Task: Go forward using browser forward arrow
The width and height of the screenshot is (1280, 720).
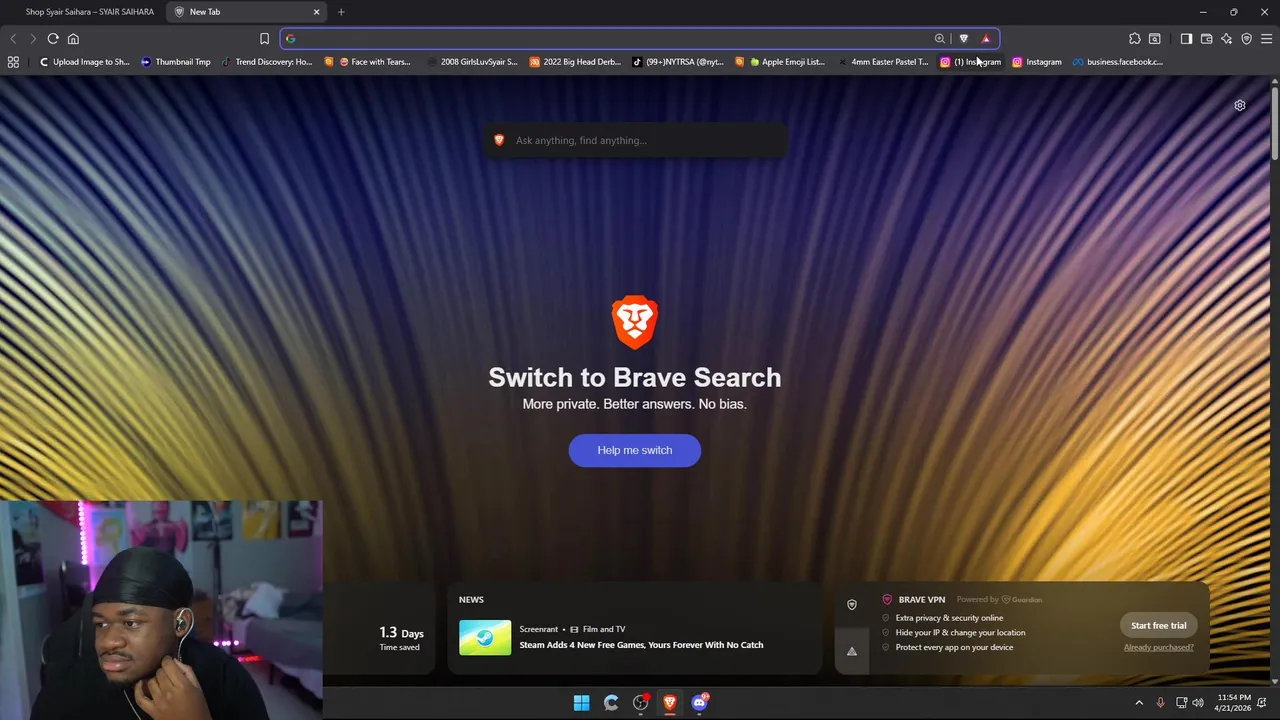Action: pyautogui.click(x=33, y=39)
